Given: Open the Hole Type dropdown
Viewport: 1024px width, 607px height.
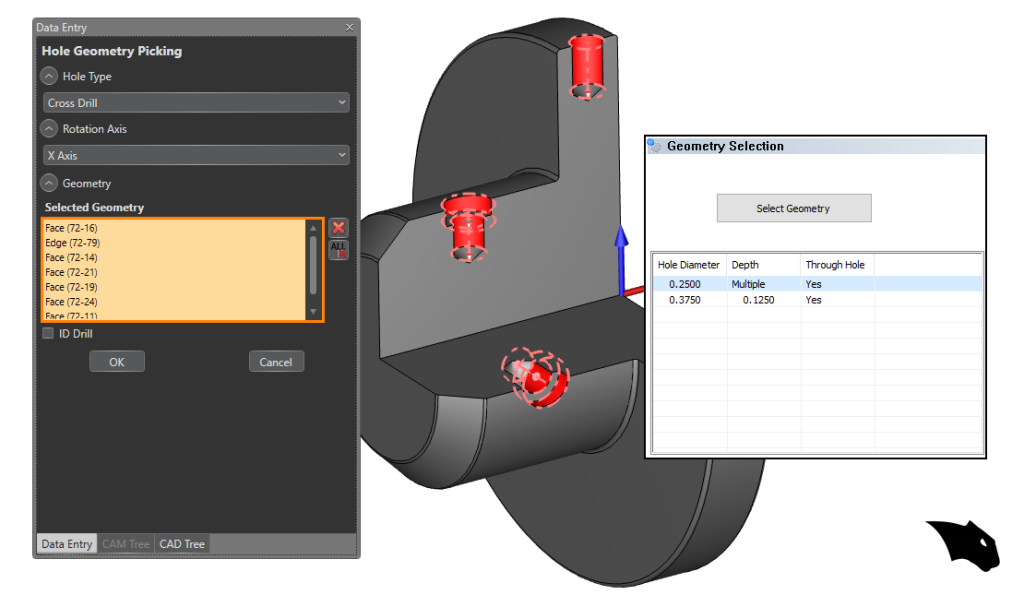Looking at the screenshot, I should (x=196, y=103).
